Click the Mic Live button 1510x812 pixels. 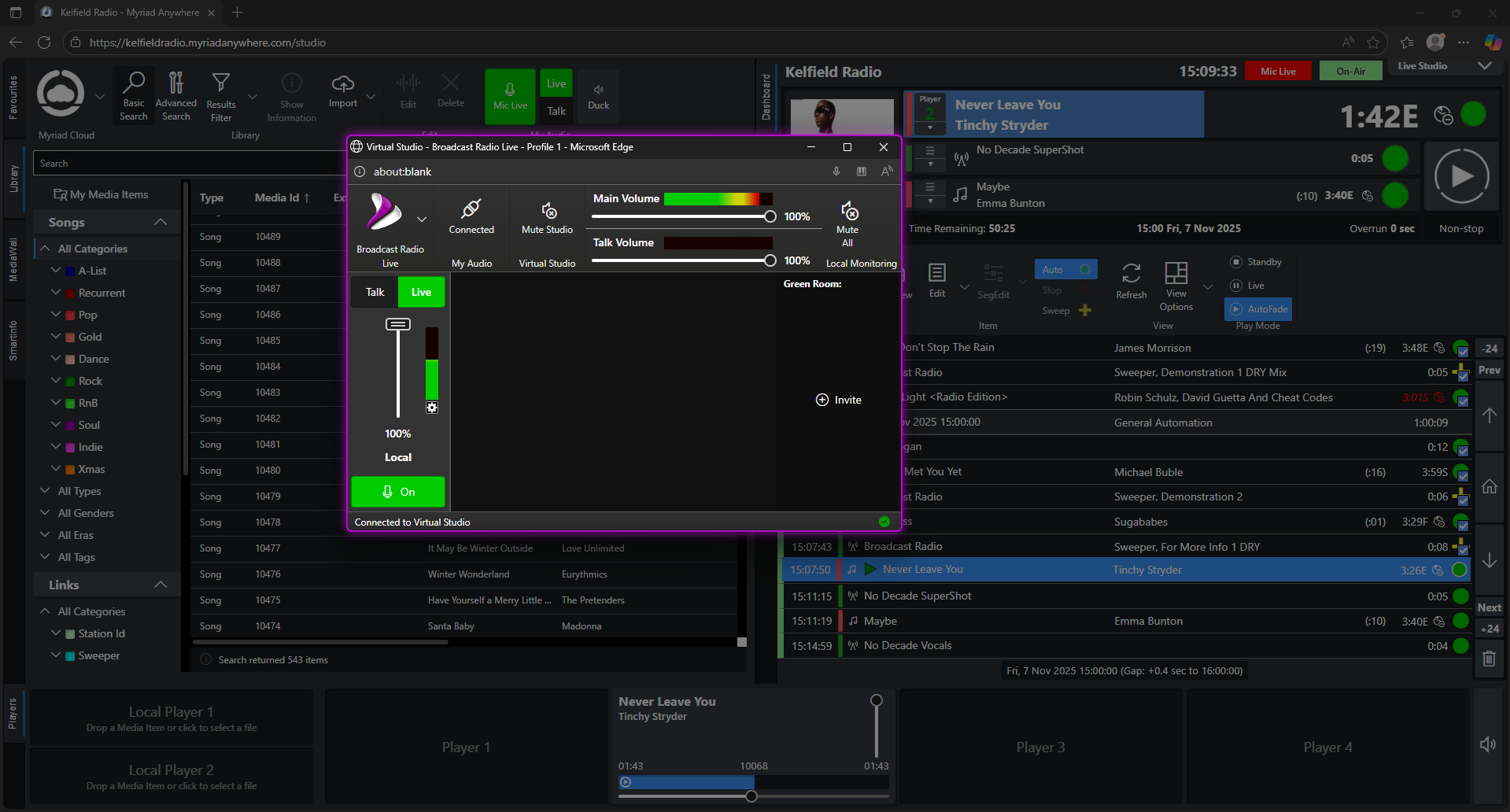[510, 97]
